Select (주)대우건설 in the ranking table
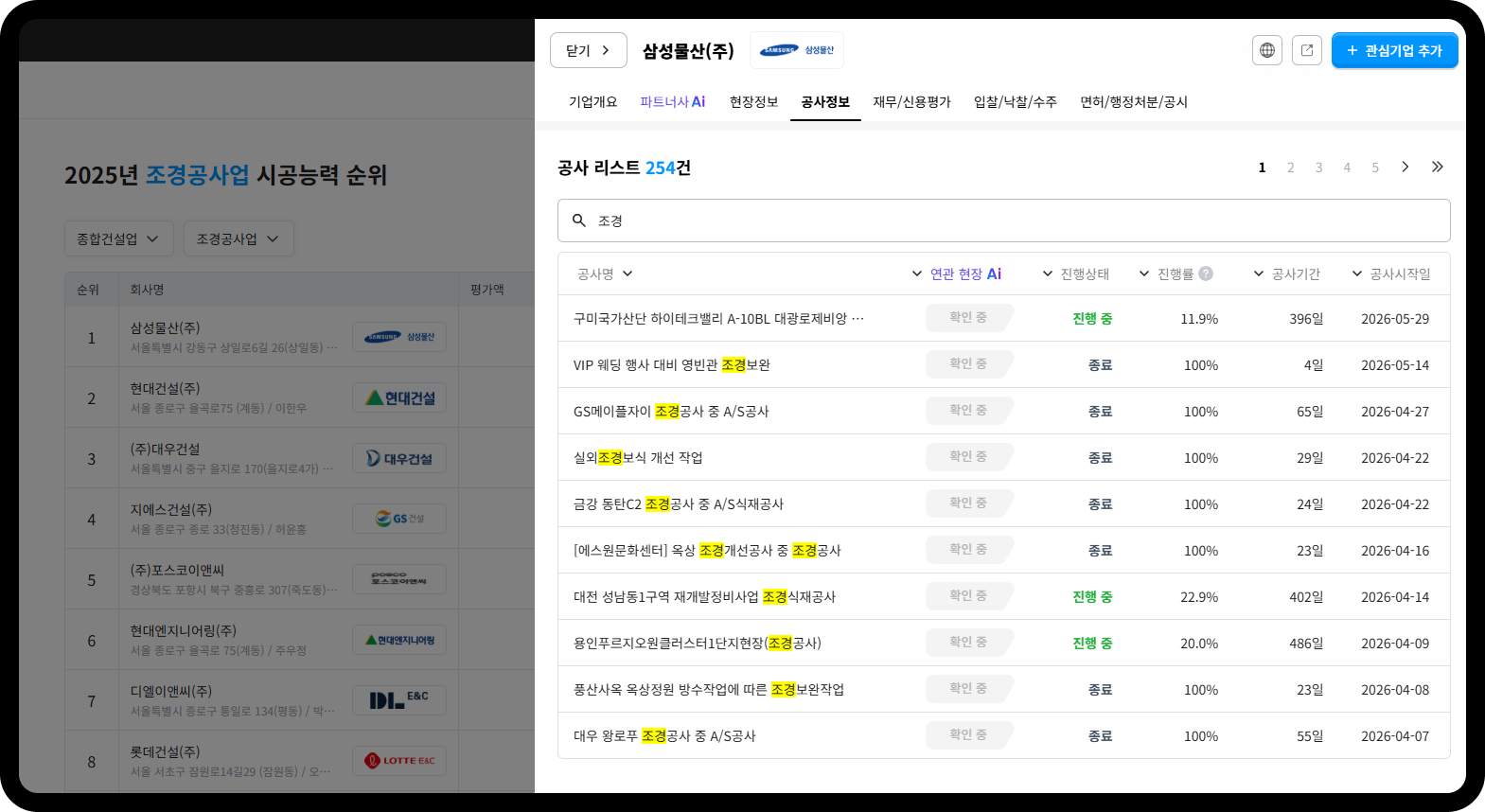The height and width of the screenshot is (812, 1485). click(165, 450)
